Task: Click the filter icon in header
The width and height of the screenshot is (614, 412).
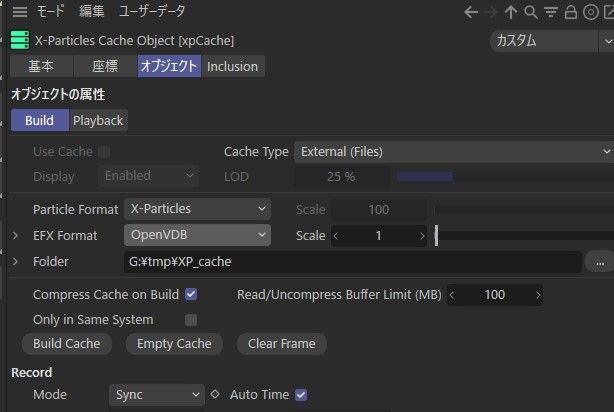Action: point(551,12)
